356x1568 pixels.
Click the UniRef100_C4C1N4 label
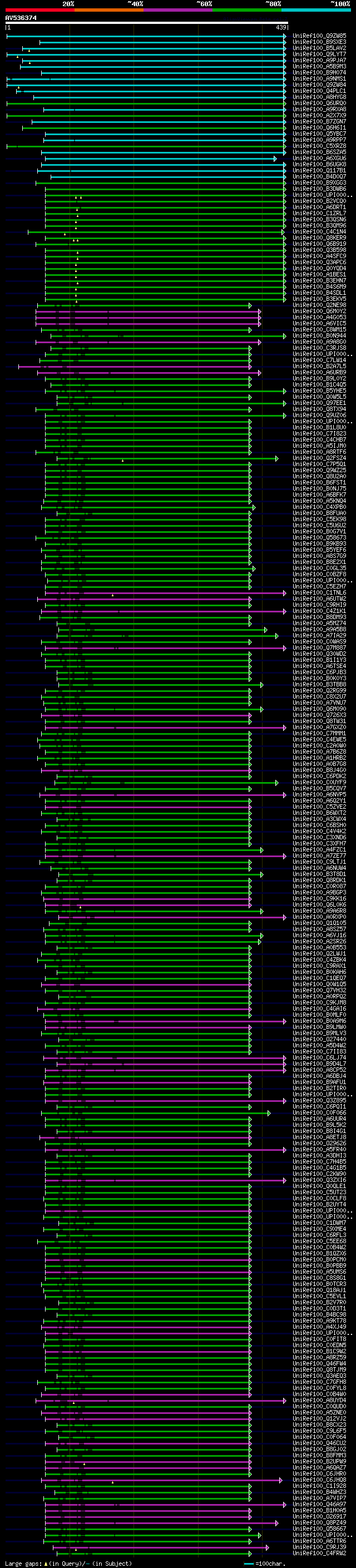click(319, 231)
